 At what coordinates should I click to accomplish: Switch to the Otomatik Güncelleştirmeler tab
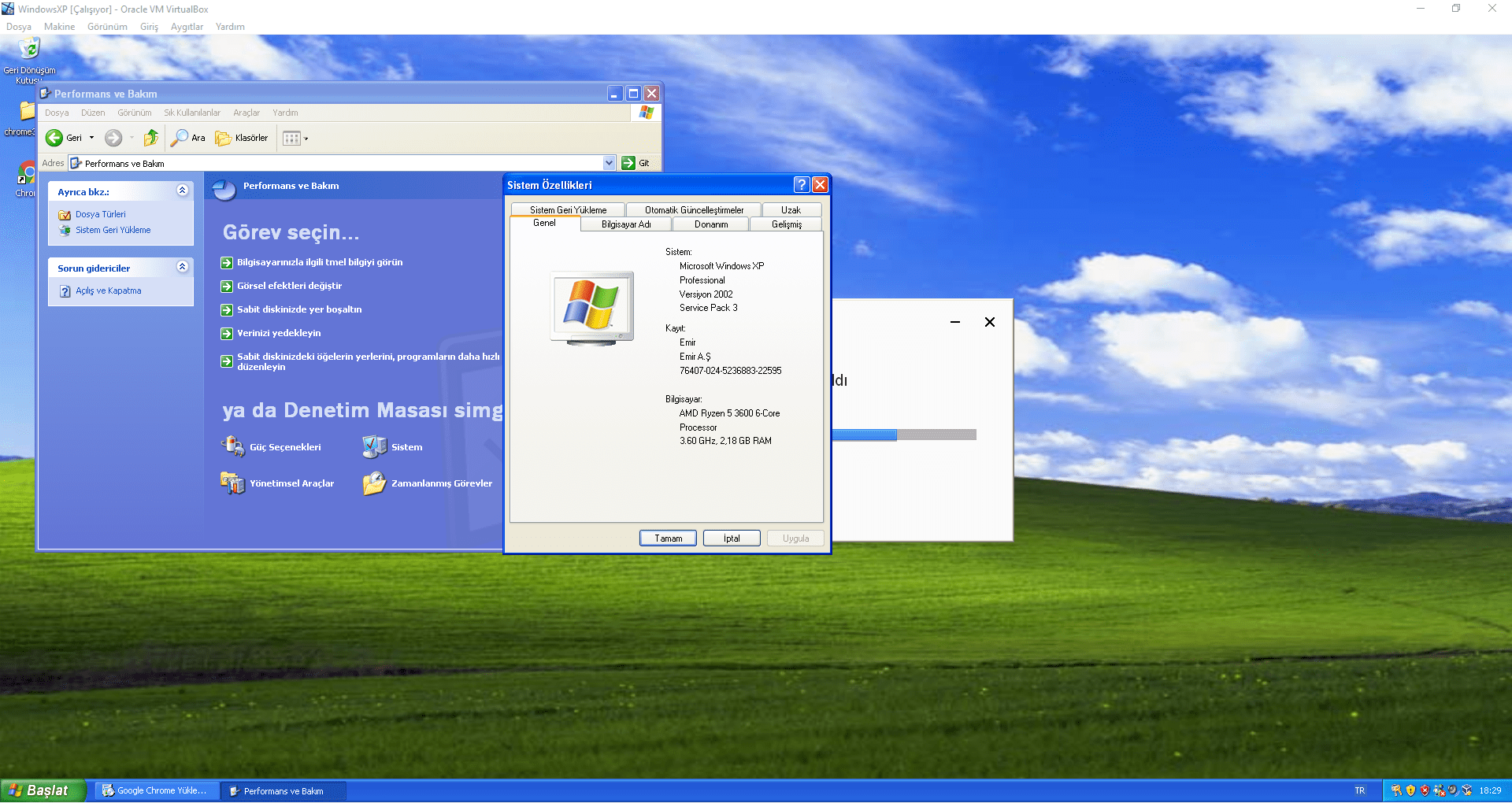coord(694,210)
